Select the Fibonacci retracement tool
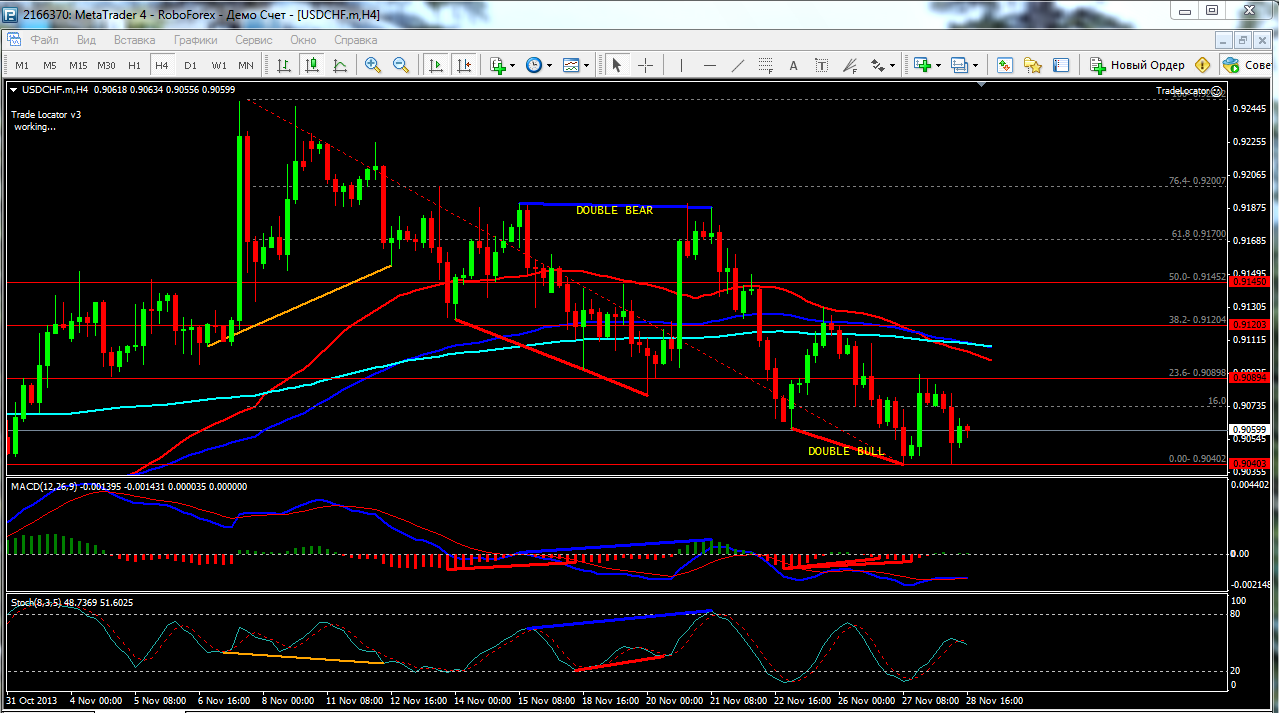 click(849, 65)
